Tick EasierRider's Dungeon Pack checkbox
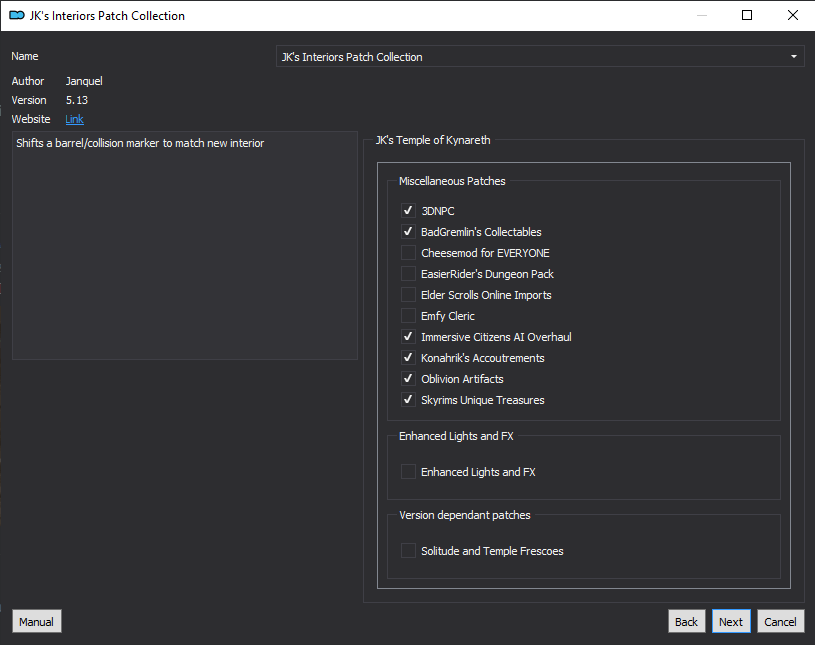 (x=408, y=274)
